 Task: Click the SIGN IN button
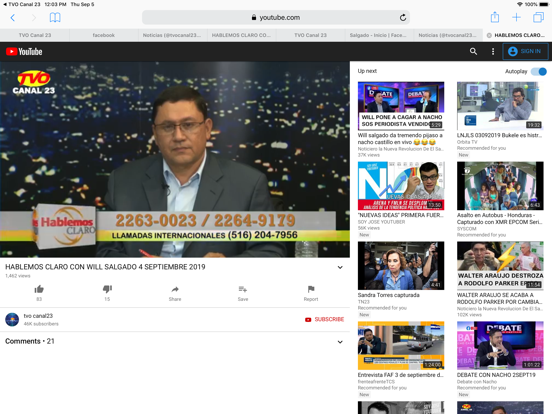point(525,51)
